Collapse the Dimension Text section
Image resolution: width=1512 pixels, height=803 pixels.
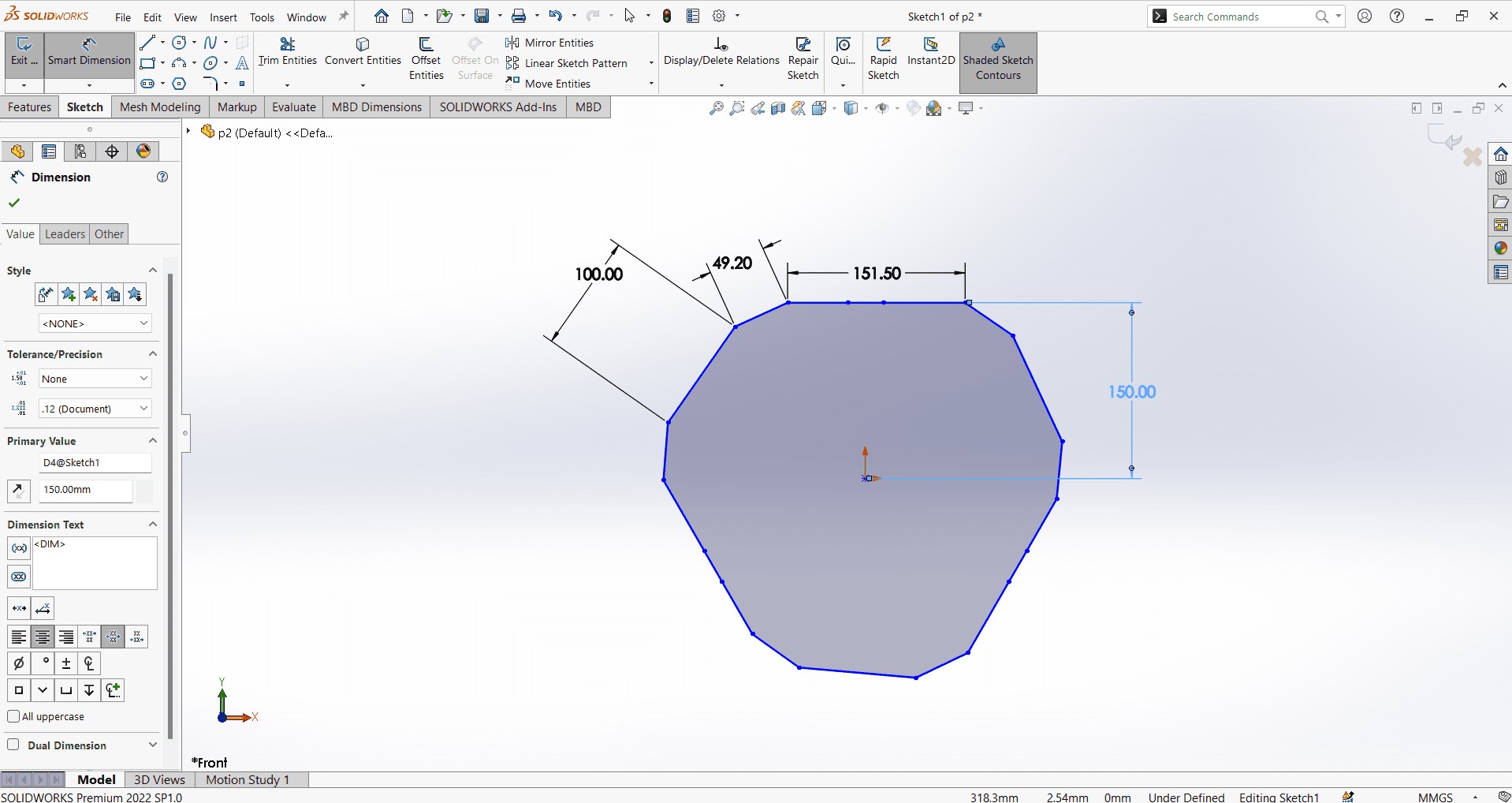(x=153, y=525)
